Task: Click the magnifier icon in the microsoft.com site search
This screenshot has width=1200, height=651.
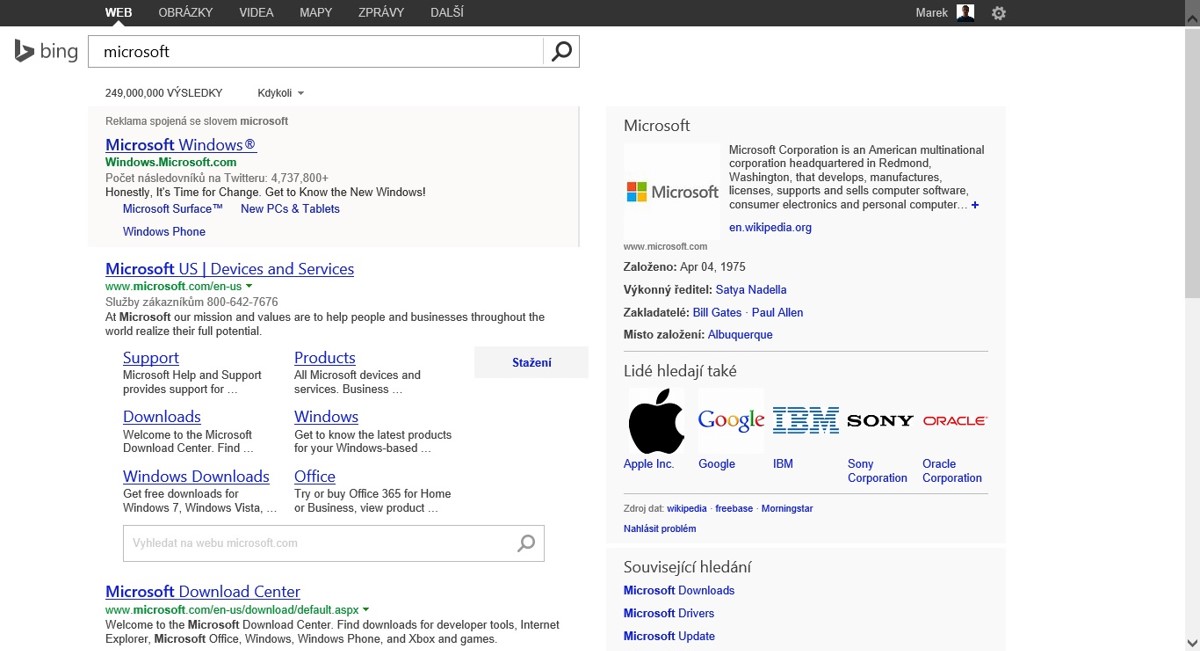Action: [x=526, y=543]
